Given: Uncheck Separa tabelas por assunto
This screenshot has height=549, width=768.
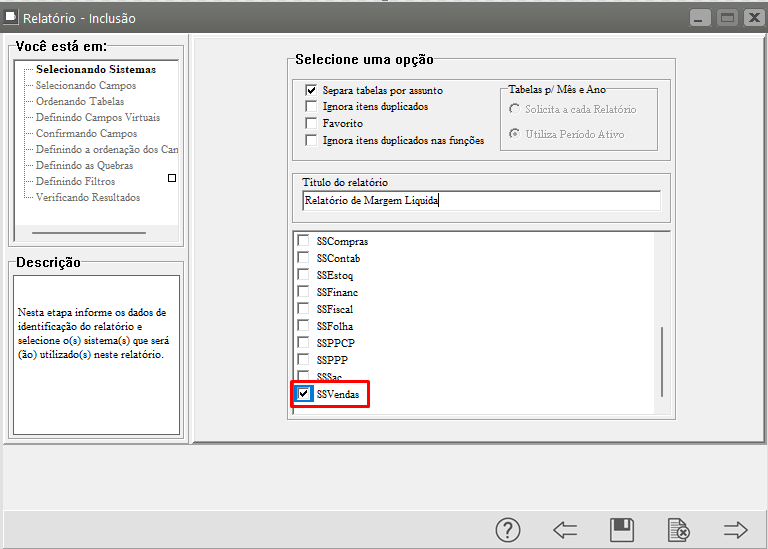Looking at the screenshot, I should 311,90.
